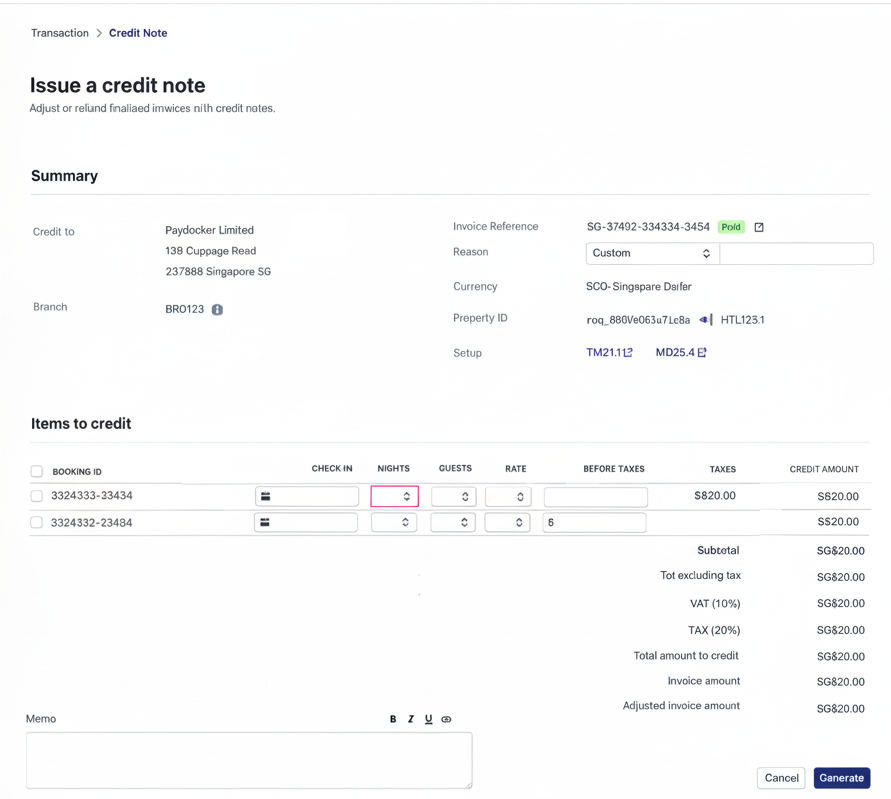The width and height of the screenshot is (891, 799).
Task: Click the Generate button
Action: click(x=841, y=778)
